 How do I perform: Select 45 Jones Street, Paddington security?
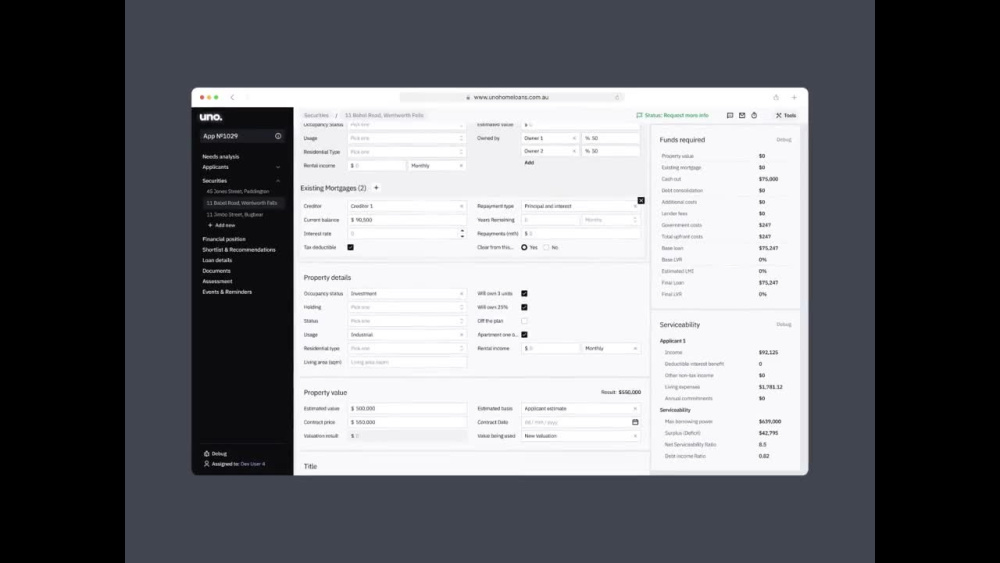click(x=238, y=191)
